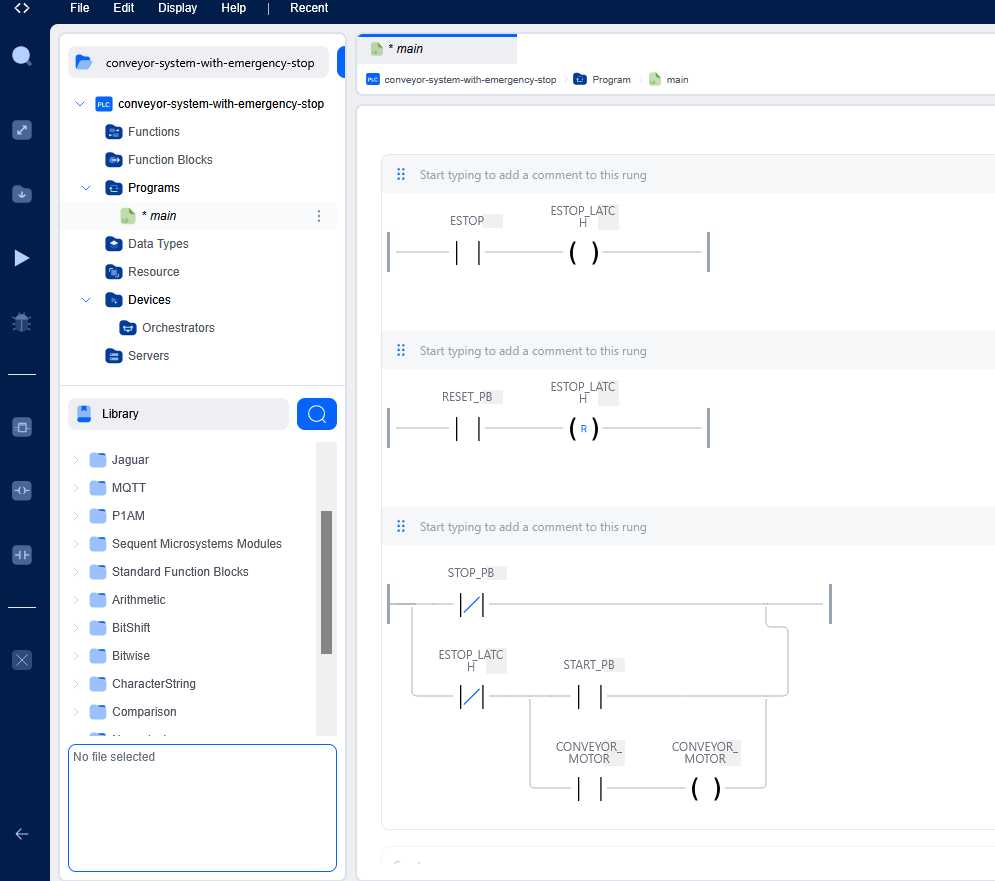Image resolution: width=995 pixels, height=881 pixels.
Task: Click the code brackets icon in the top-left corner
Action: 22,8
